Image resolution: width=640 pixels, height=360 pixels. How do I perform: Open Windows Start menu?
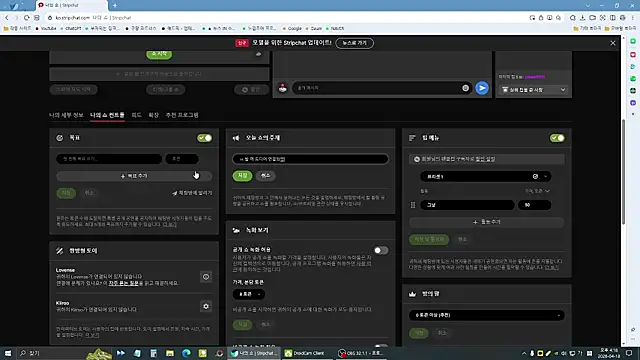tap(8, 353)
